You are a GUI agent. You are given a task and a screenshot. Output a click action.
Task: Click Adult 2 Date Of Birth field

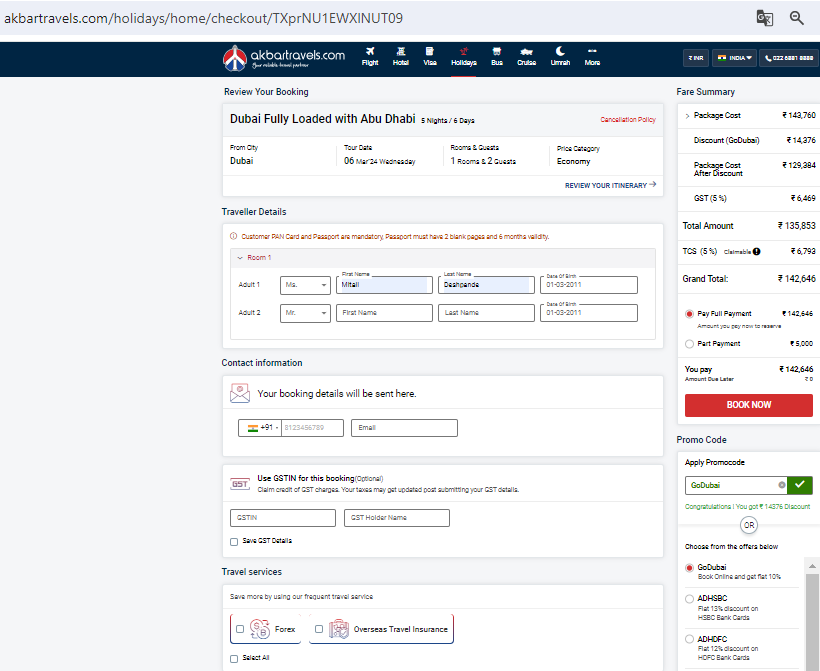click(x=588, y=313)
